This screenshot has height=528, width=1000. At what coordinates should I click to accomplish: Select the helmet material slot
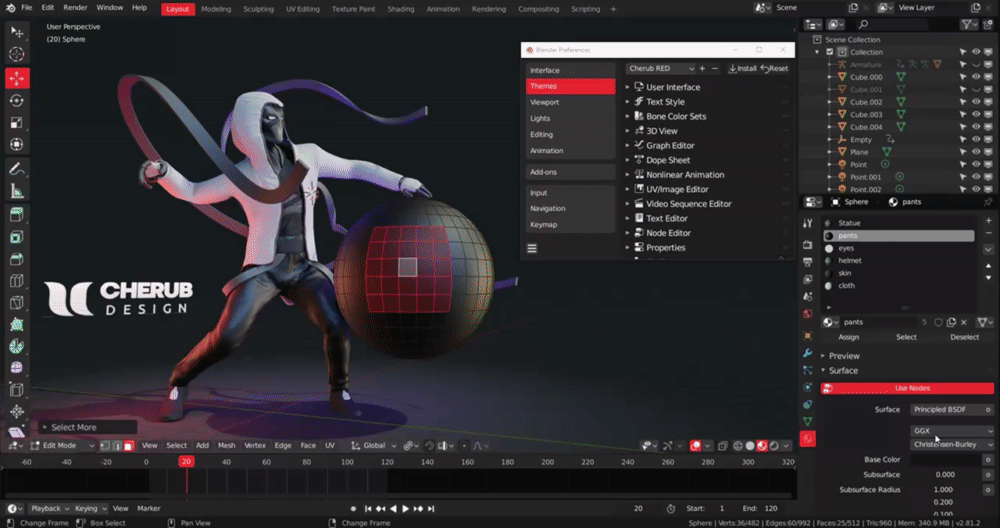[899, 261]
